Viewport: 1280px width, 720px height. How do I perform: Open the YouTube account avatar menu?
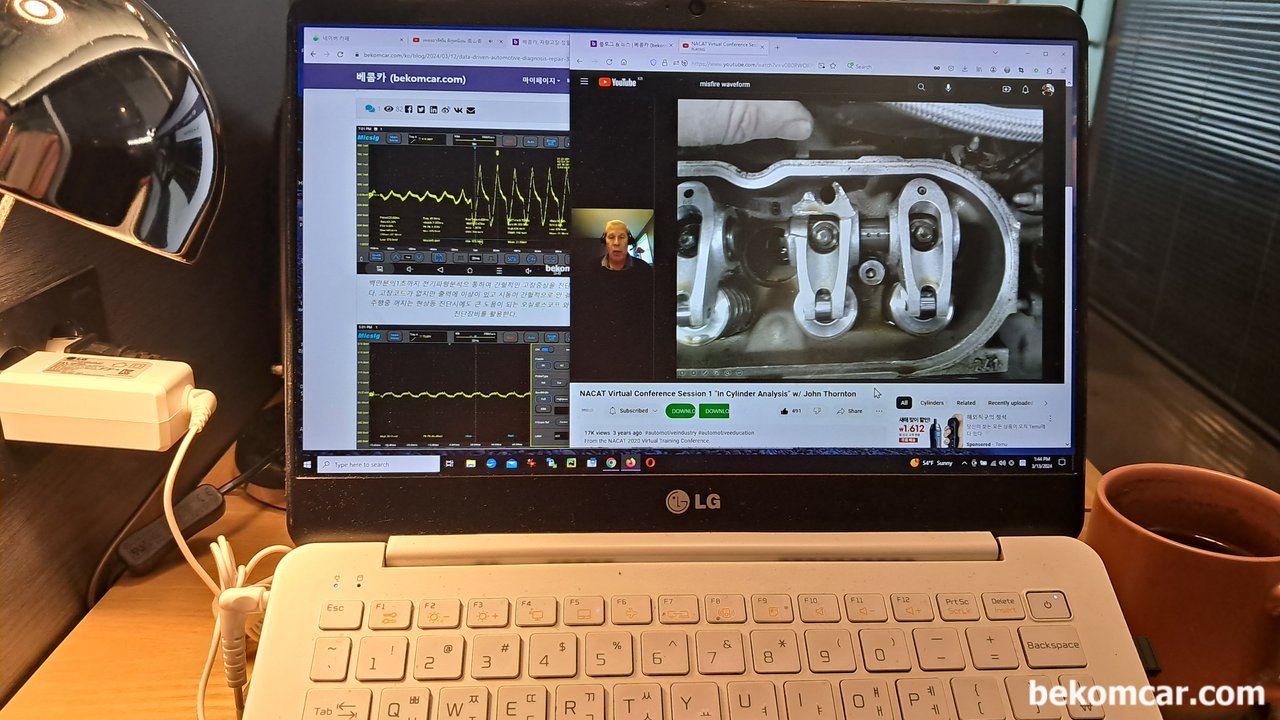[x=1047, y=90]
